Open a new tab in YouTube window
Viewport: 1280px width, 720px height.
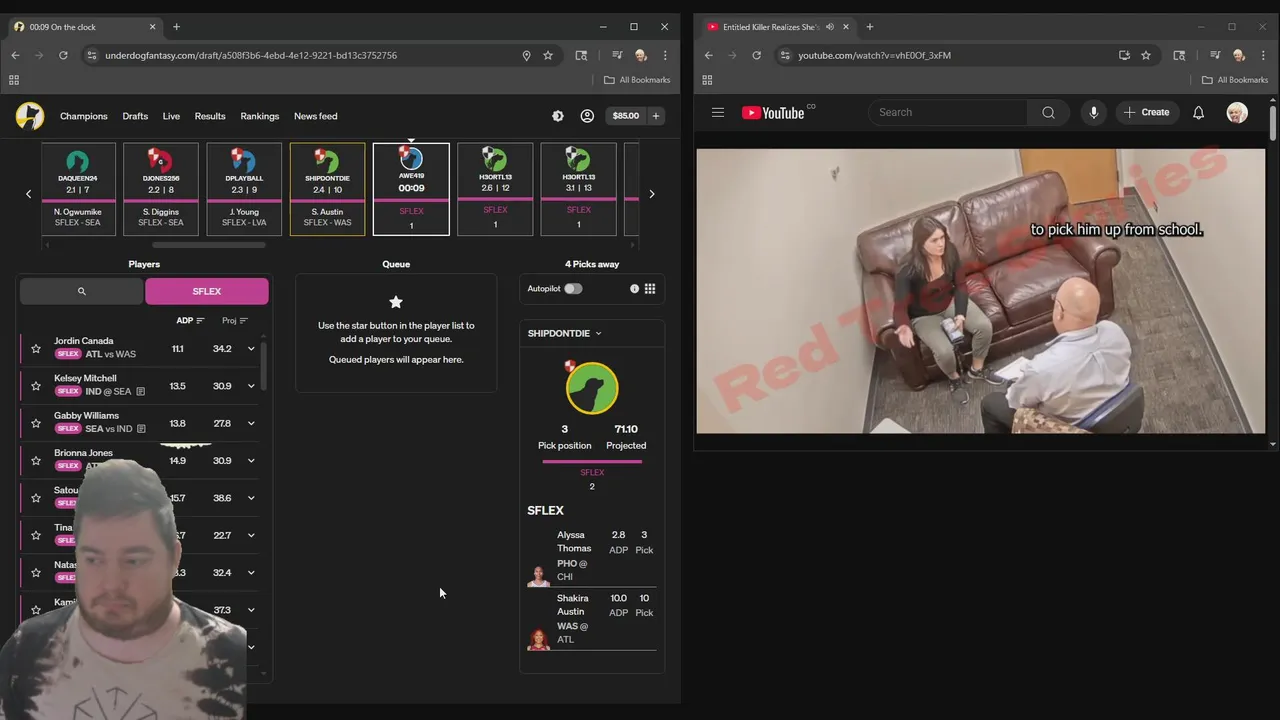(869, 27)
